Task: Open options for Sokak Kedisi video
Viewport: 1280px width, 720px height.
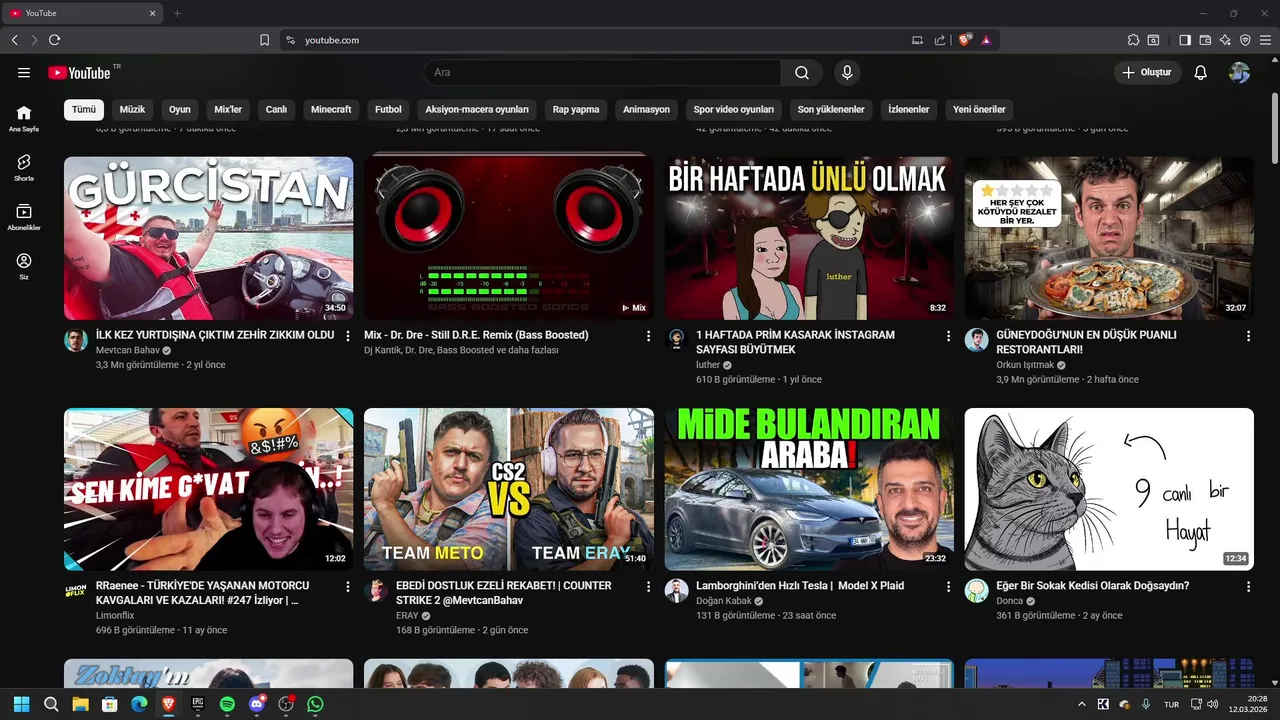Action: point(1248,586)
